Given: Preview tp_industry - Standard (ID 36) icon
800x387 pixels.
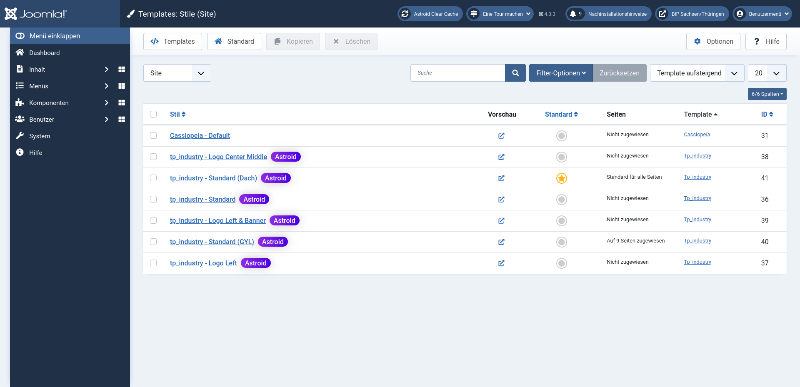Looking at the screenshot, I should coord(501,199).
